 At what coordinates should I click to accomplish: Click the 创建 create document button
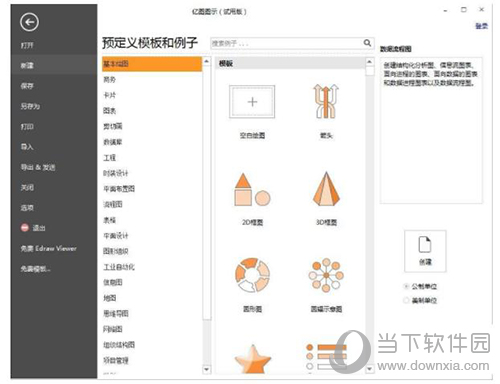[425, 251]
